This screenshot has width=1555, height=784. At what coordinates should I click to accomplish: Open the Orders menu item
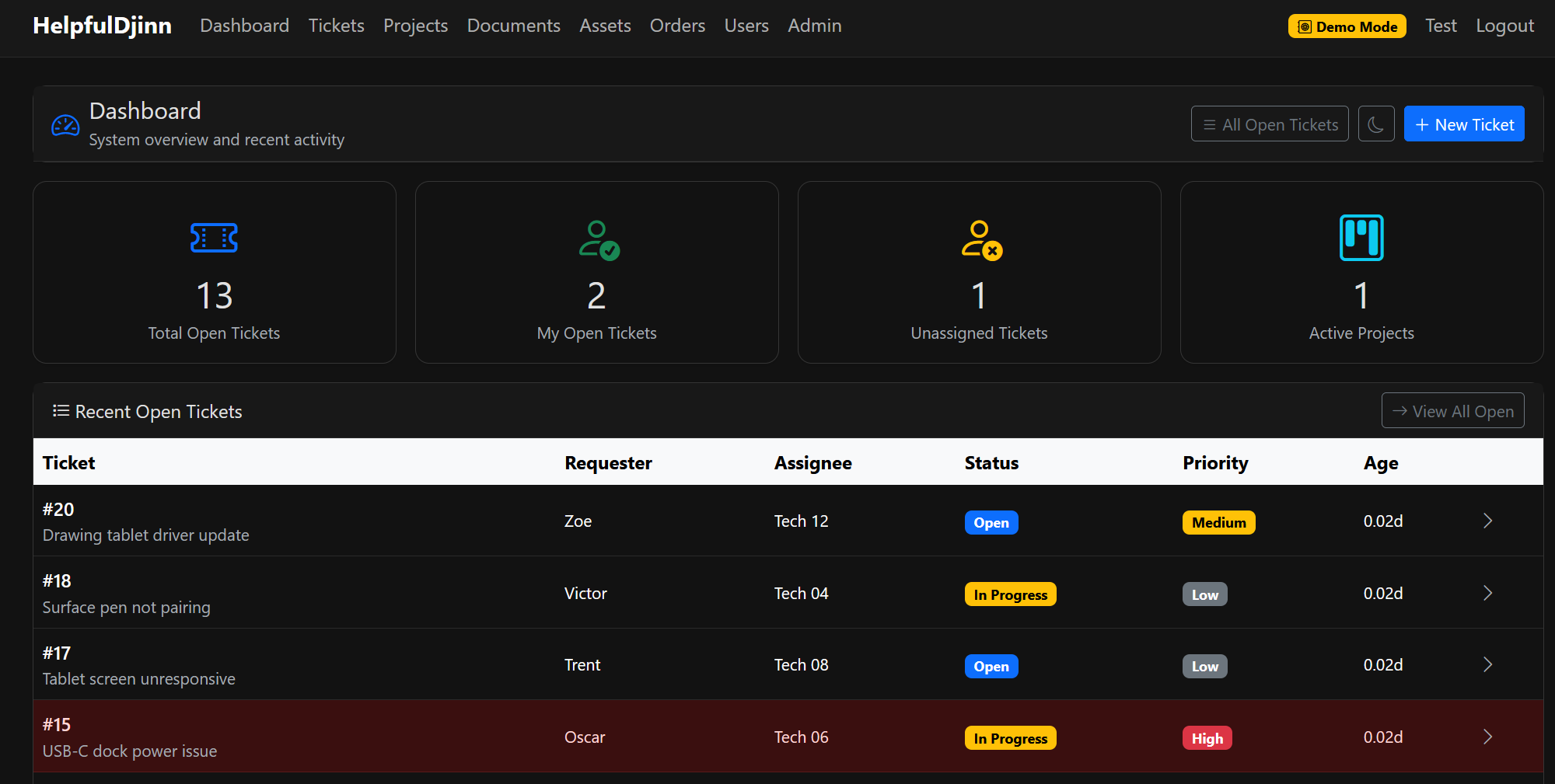pyautogui.click(x=677, y=26)
